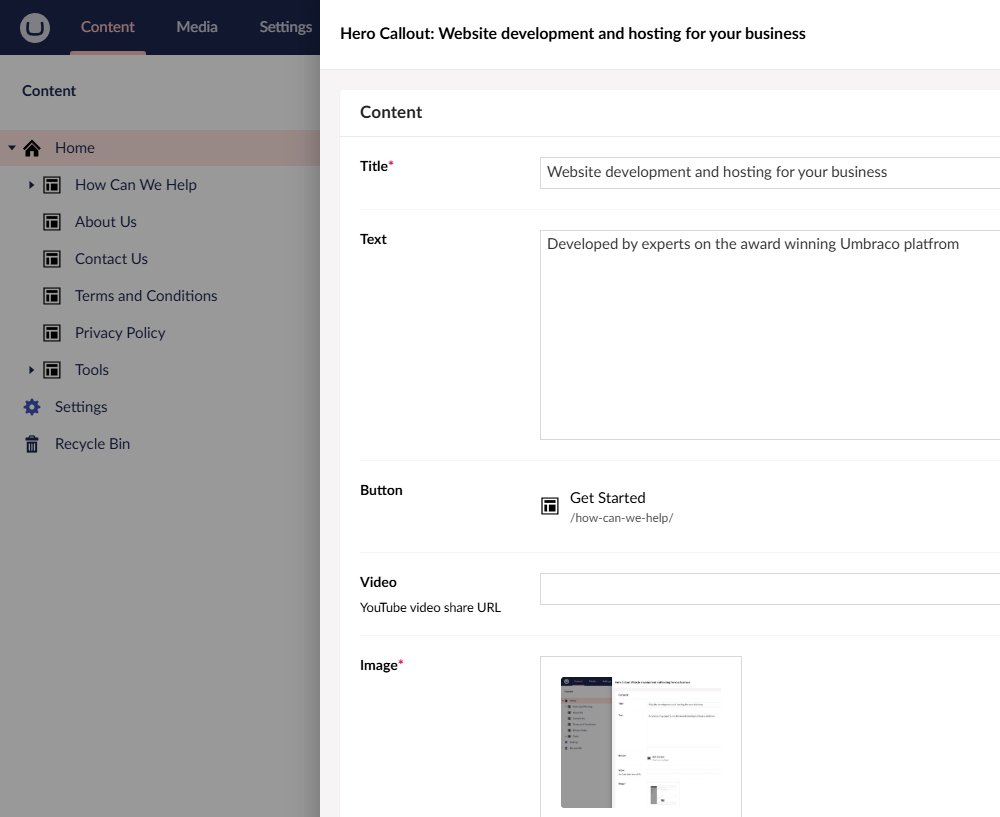Click the Contact Us document icon
The image size is (1000, 817).
tap(52, 259)
